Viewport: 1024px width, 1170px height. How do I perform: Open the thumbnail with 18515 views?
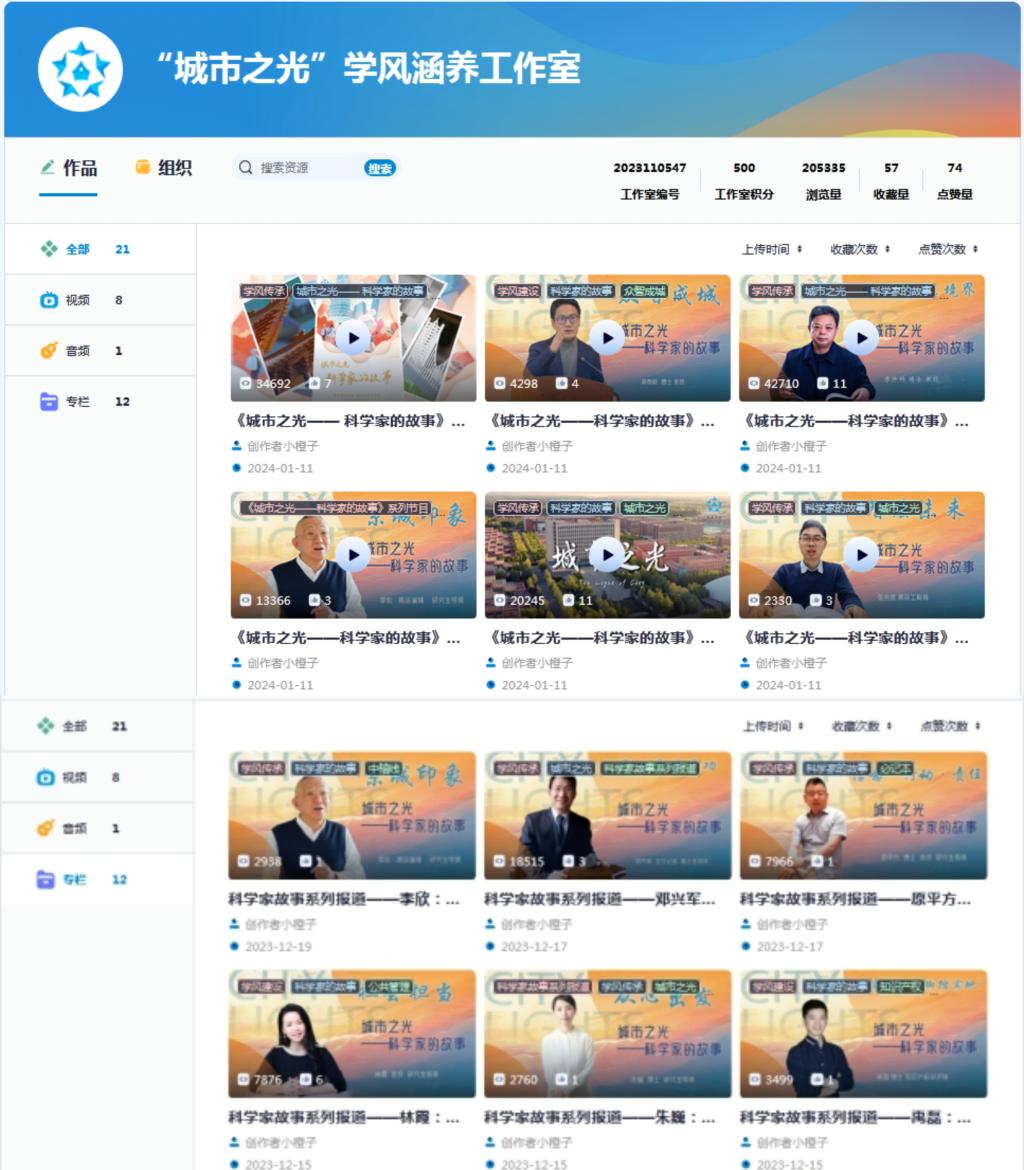tap(607, 815)
